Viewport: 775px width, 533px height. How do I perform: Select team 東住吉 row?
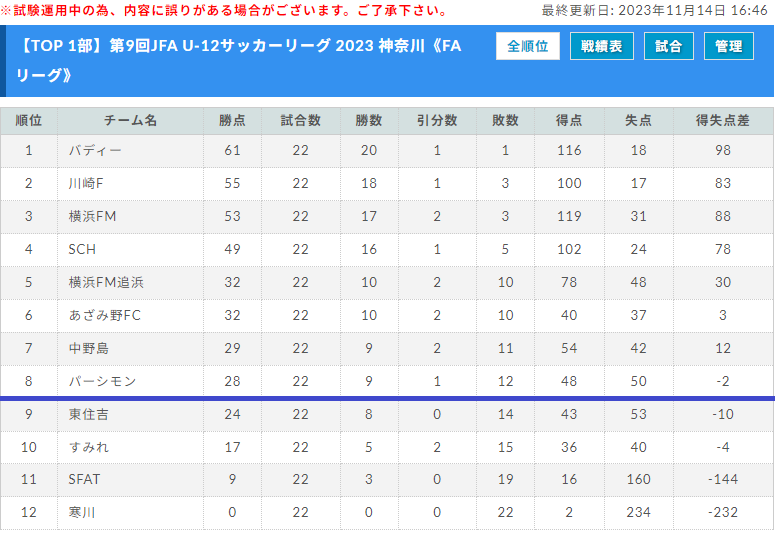(387, 414)
